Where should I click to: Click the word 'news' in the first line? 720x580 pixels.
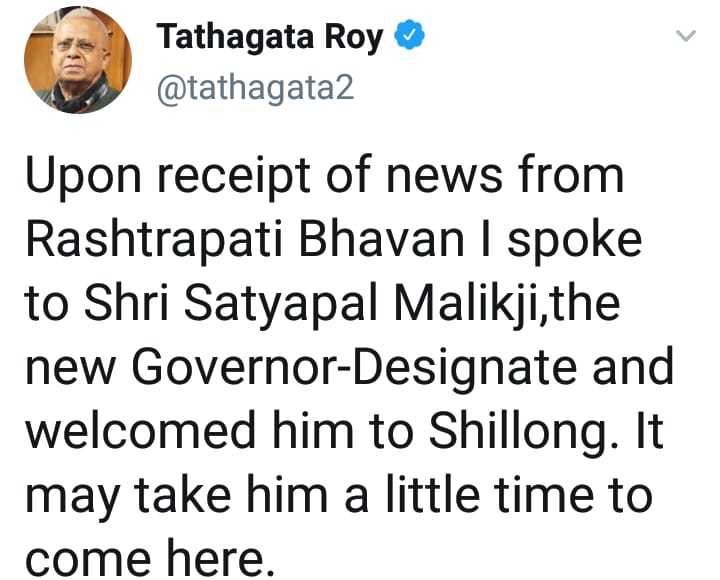coord(444,178)
